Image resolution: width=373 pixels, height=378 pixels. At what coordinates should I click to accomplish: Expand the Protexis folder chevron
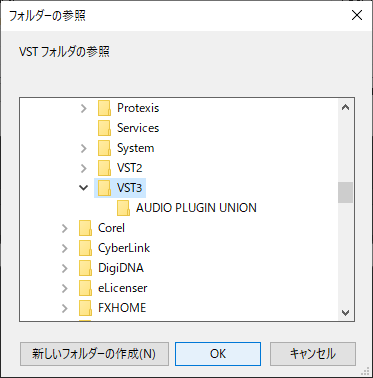[x=84, y=108]
